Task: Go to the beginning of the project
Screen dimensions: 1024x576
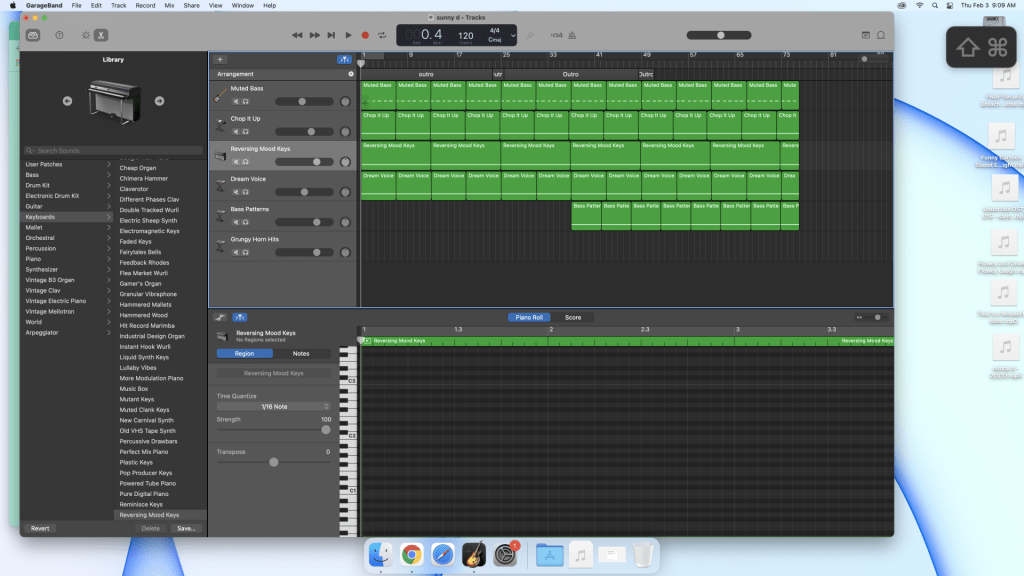Action: [x=331, y=35]
